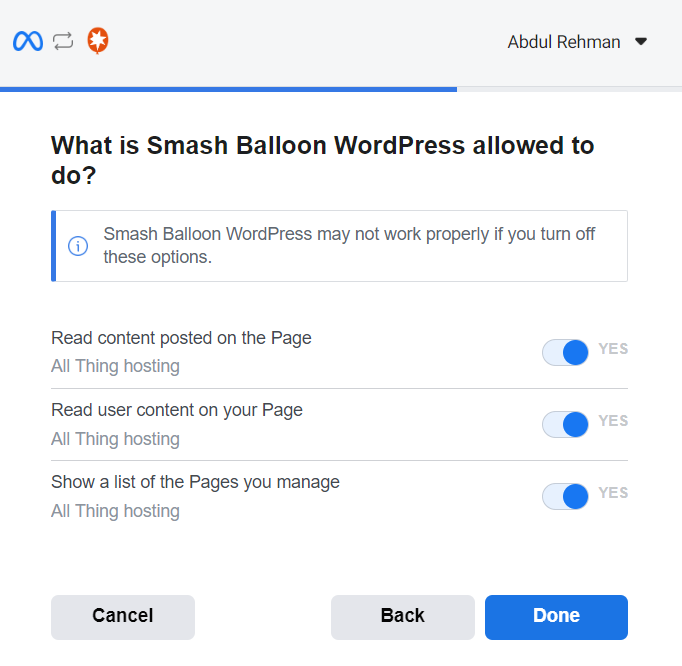Disable Read content posted on the Page
The height and width of the screenshot is (666, 682).
(566, 352)
